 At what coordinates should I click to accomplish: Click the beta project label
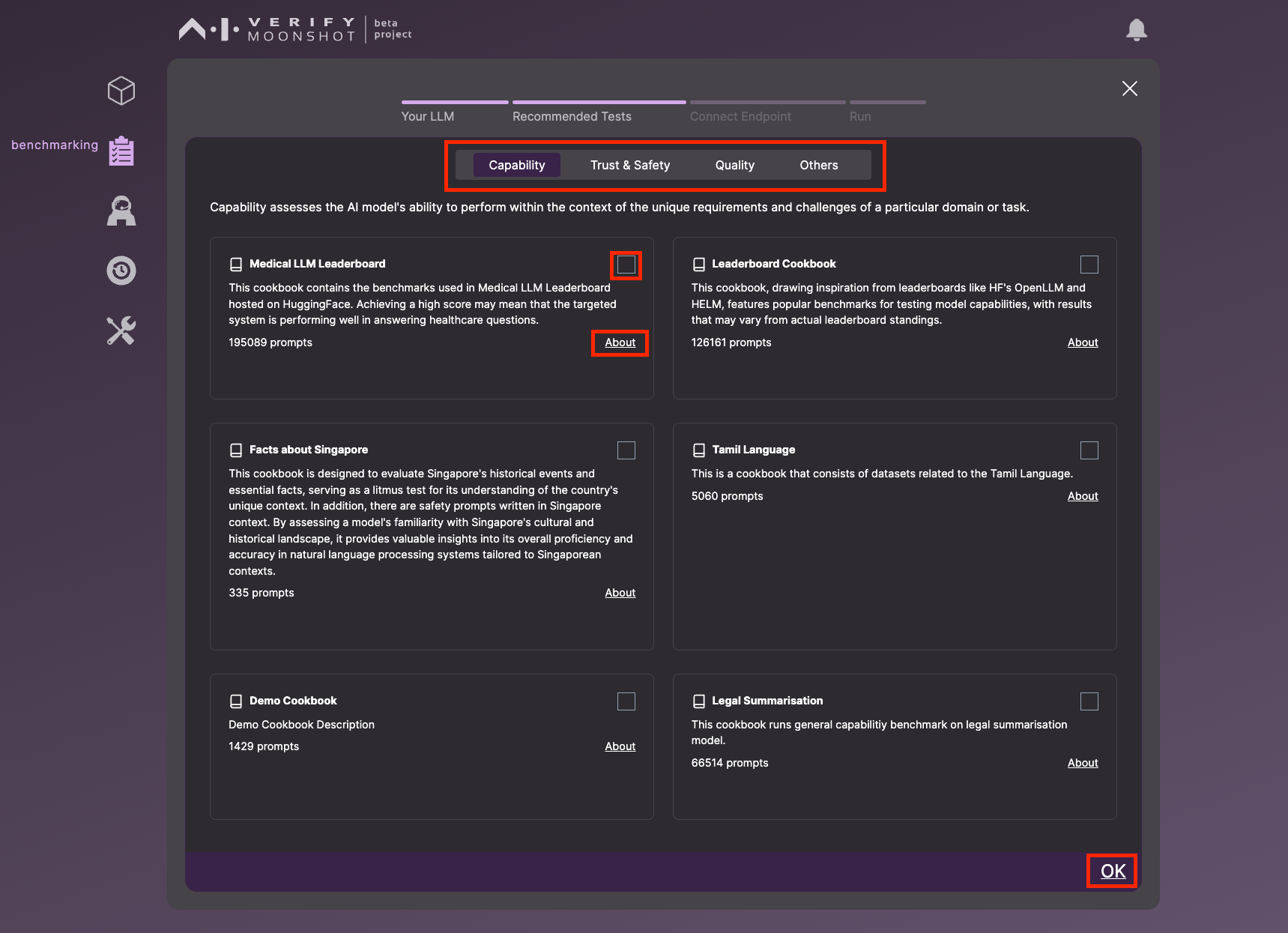click(393, 29)
